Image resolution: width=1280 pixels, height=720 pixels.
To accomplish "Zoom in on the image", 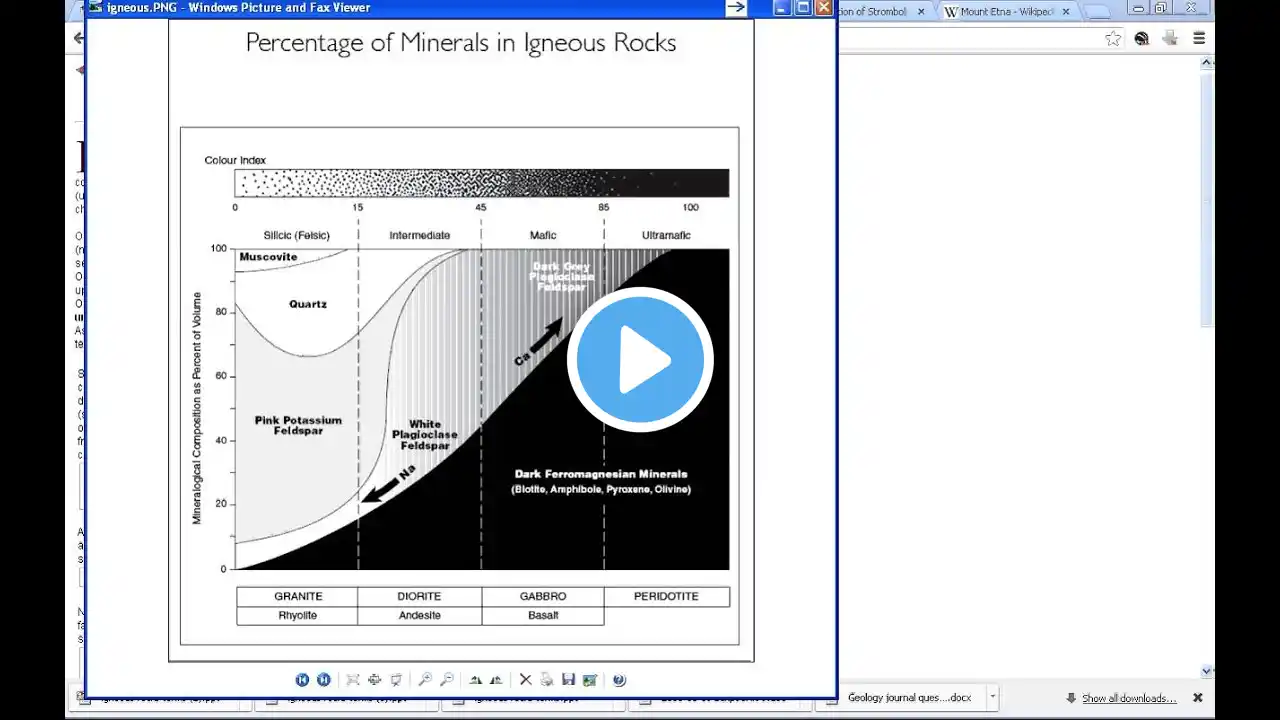I will click(425, 680).
